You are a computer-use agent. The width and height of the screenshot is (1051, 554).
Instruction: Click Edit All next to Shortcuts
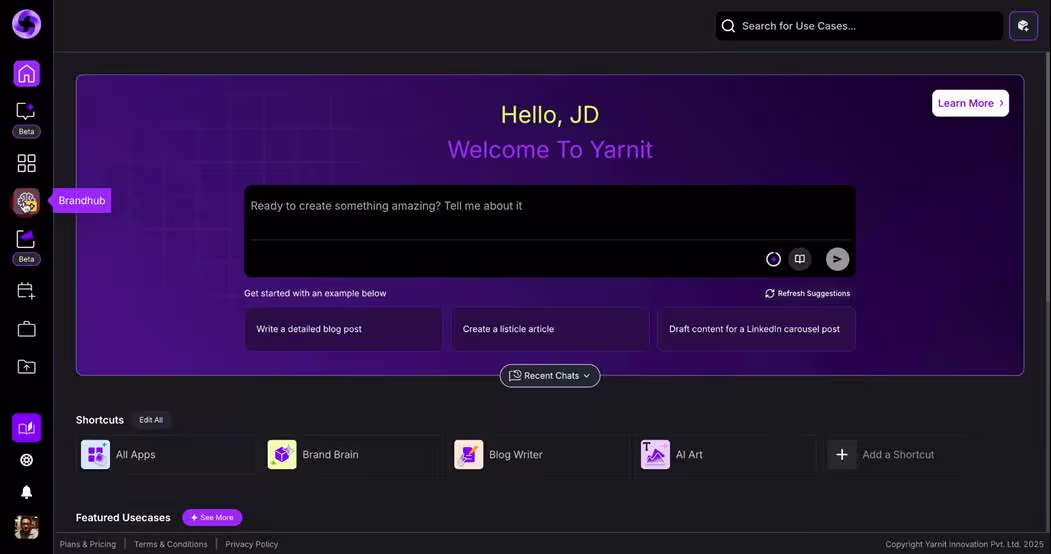[151, 420]
